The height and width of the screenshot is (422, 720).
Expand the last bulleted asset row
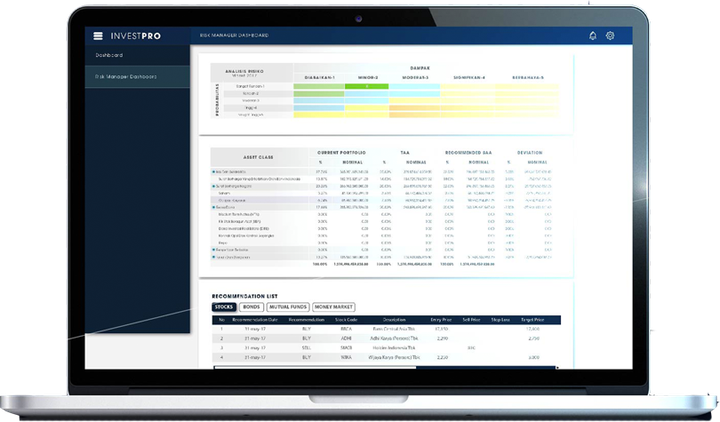(214, 257)
